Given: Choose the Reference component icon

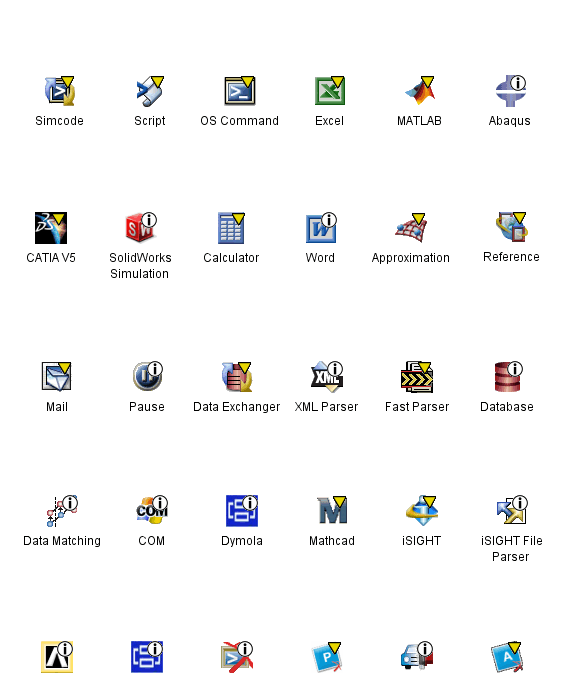Looking at the screenshot, I should tap(511, 227).
